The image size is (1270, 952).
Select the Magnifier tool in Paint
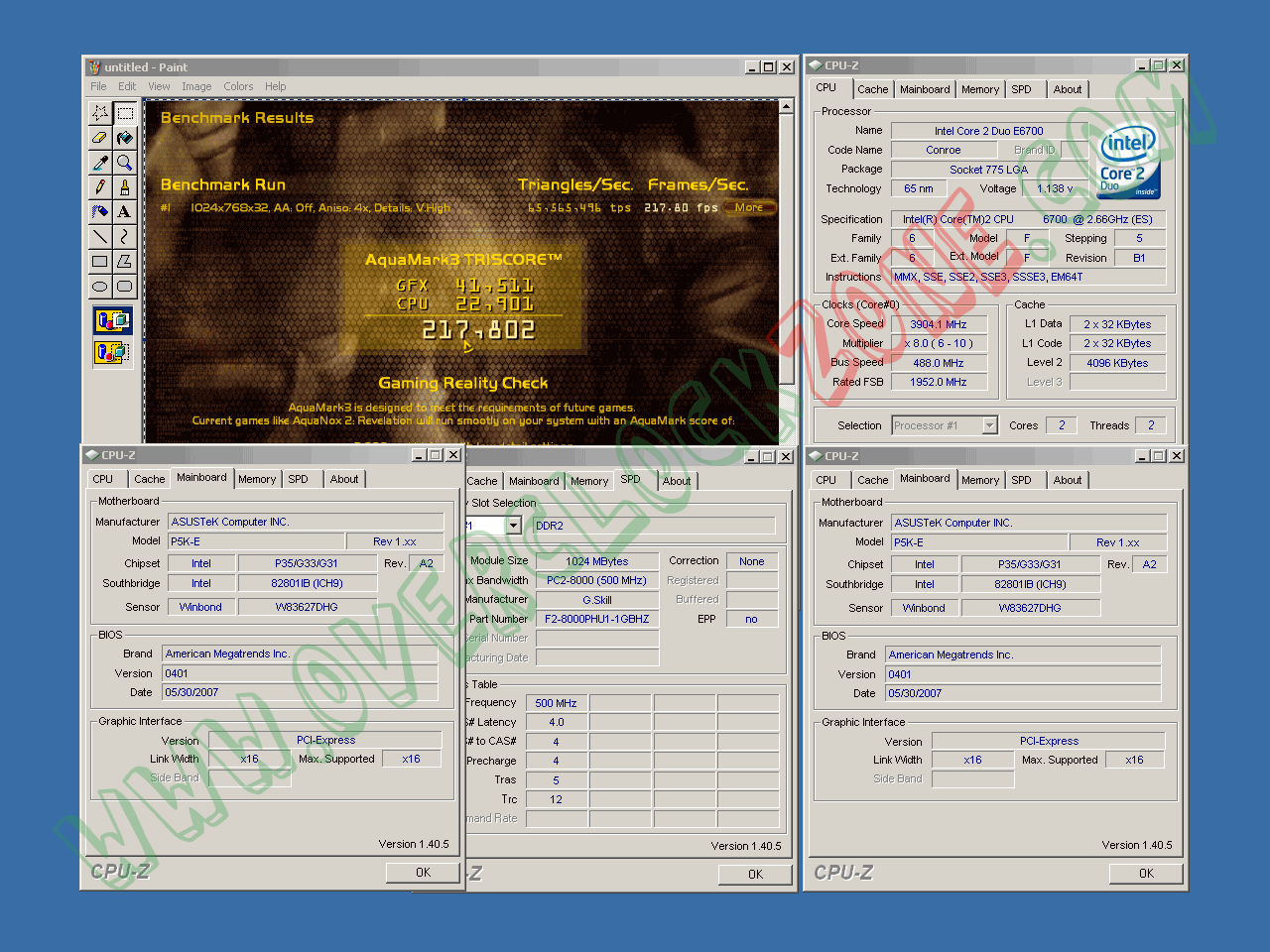pos(124,162)
